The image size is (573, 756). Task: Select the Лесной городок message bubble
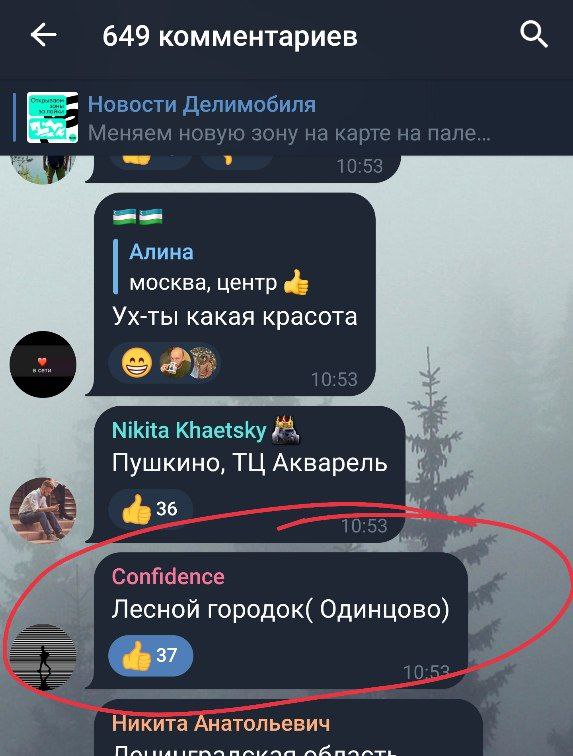tap(280, 621)
